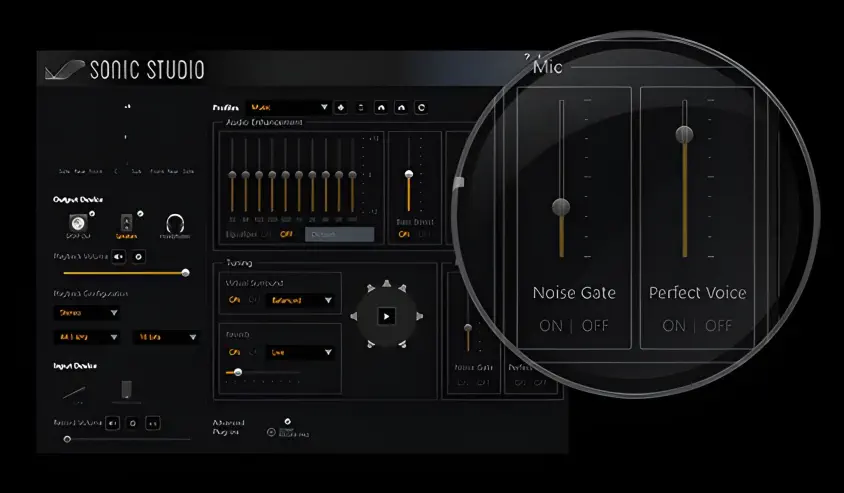Click headphone icon beside the reset icon

point(401,108)
